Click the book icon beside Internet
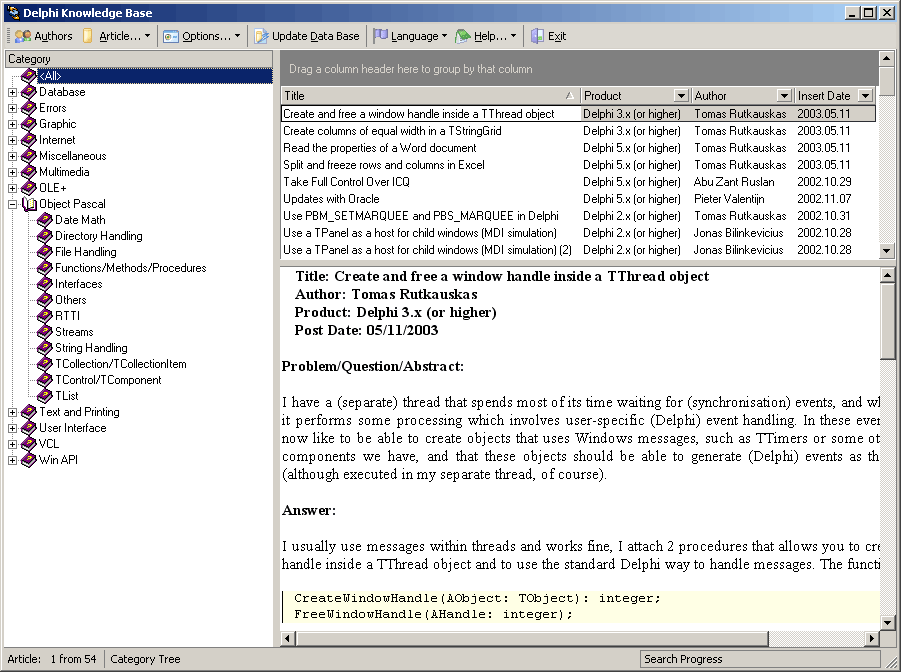Image resolution: width=901 pixels, height=672 pixels. [29, 140]
